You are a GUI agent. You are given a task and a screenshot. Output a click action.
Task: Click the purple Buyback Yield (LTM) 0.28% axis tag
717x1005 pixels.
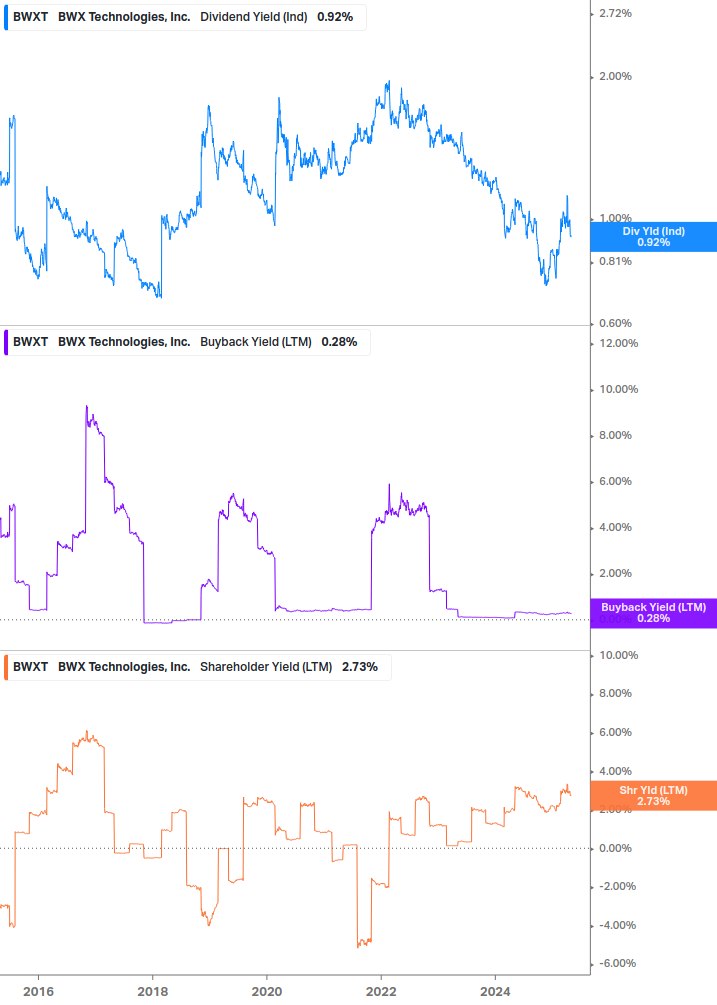[x=654, y=613]
